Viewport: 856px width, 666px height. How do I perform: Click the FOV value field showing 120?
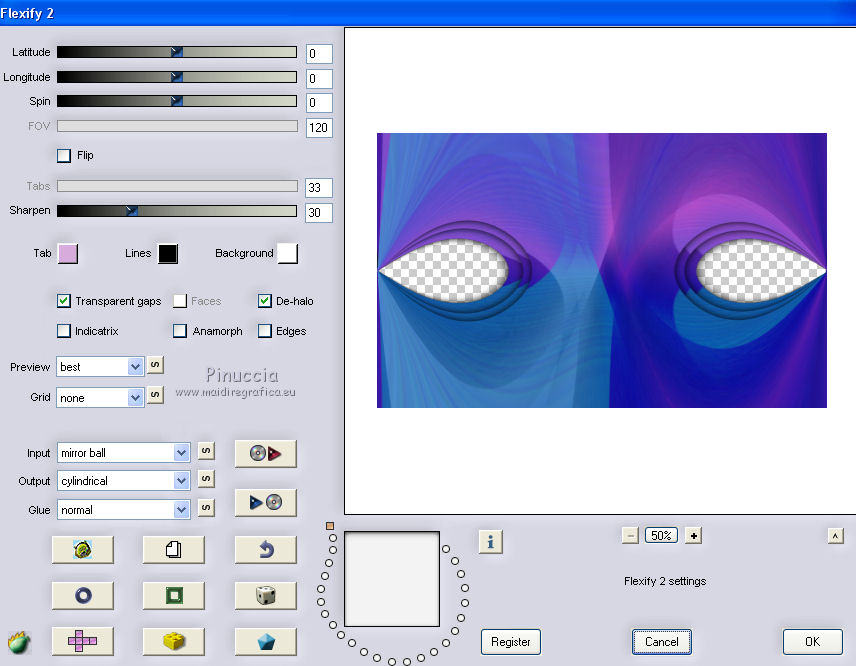[319, 128]
